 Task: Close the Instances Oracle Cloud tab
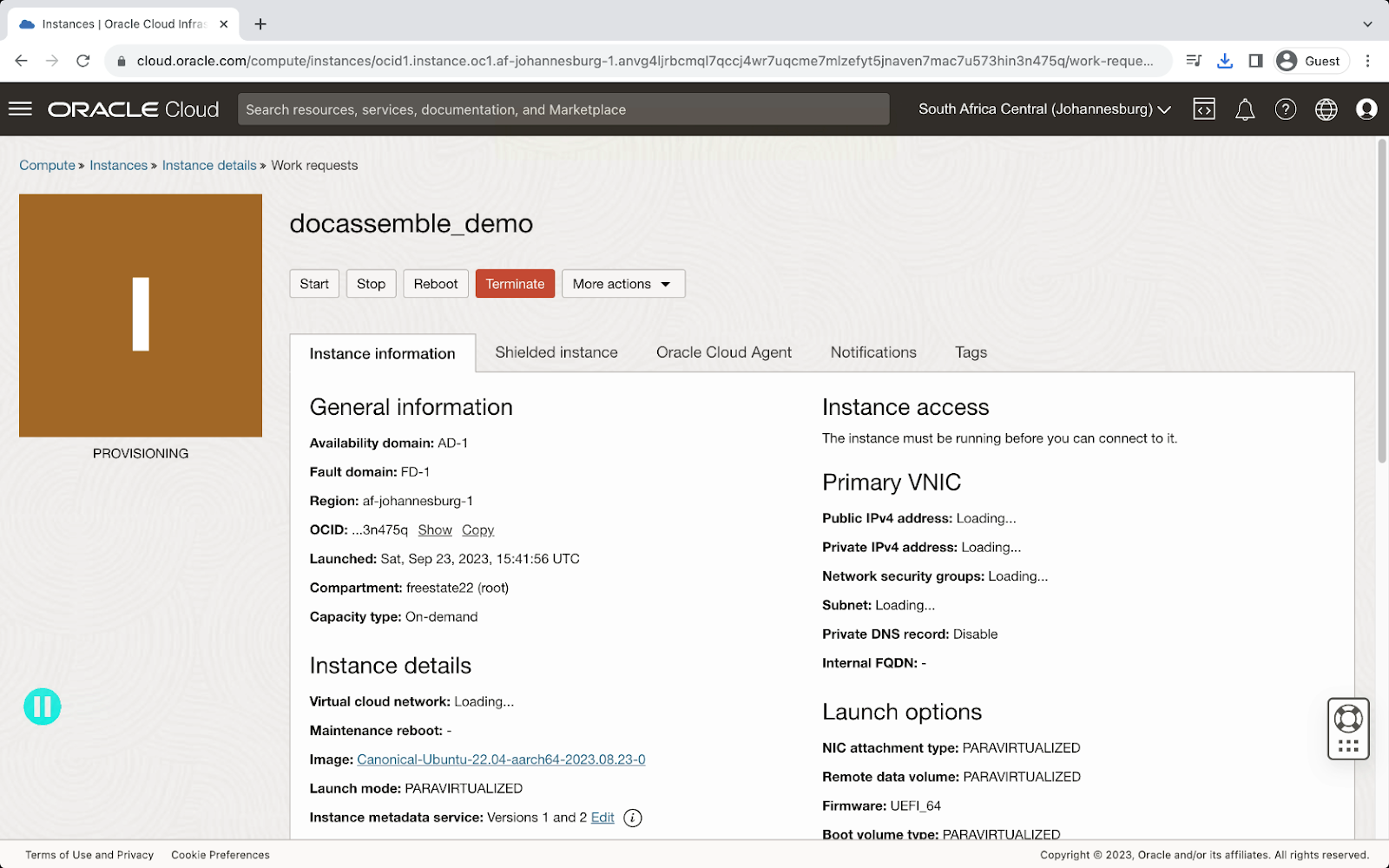click(224, 24)
